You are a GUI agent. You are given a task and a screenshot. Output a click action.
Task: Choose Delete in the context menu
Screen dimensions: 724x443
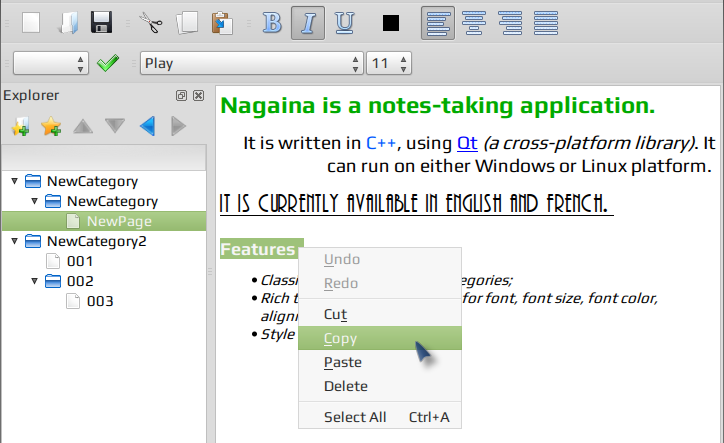(x=380, y=386)
